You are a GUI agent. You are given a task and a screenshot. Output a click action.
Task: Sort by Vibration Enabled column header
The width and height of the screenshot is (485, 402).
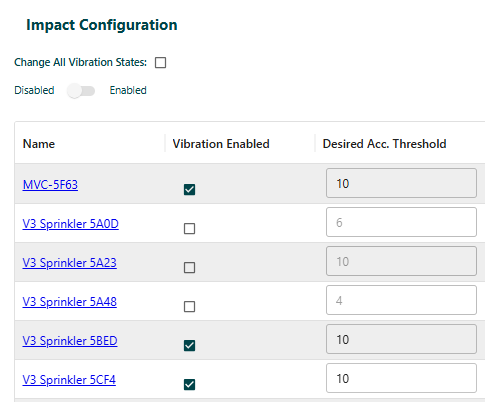221,144
